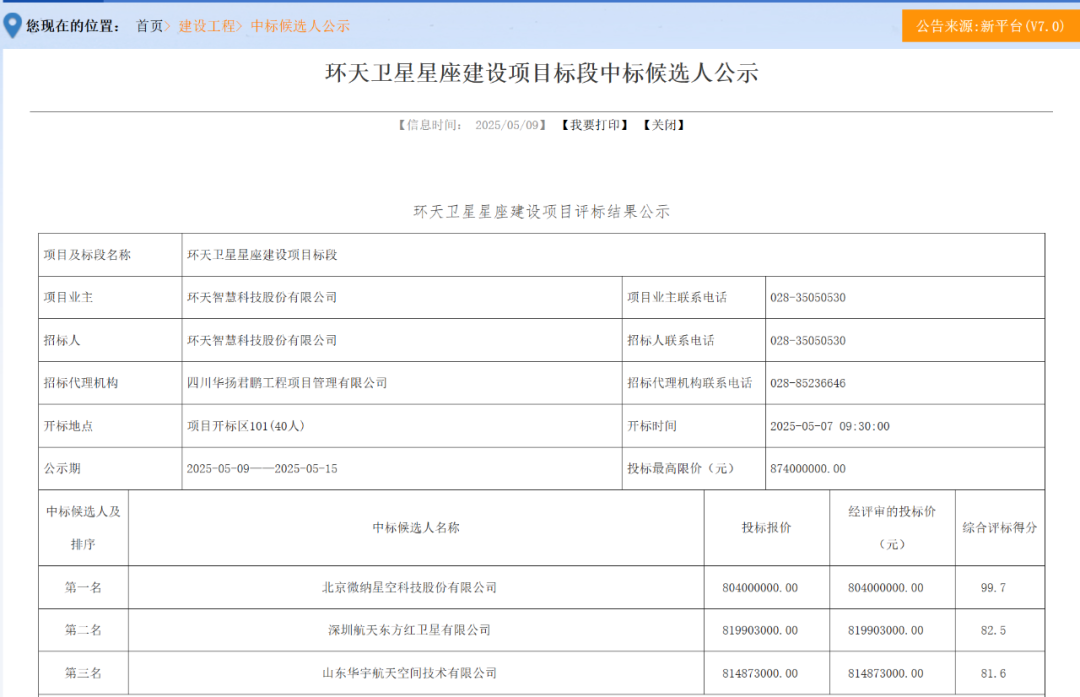The width and height of the screenshot is (1080, 697).
Task: Click the cell 环天卫星星座建设项目标段
Action: (613, 255)
